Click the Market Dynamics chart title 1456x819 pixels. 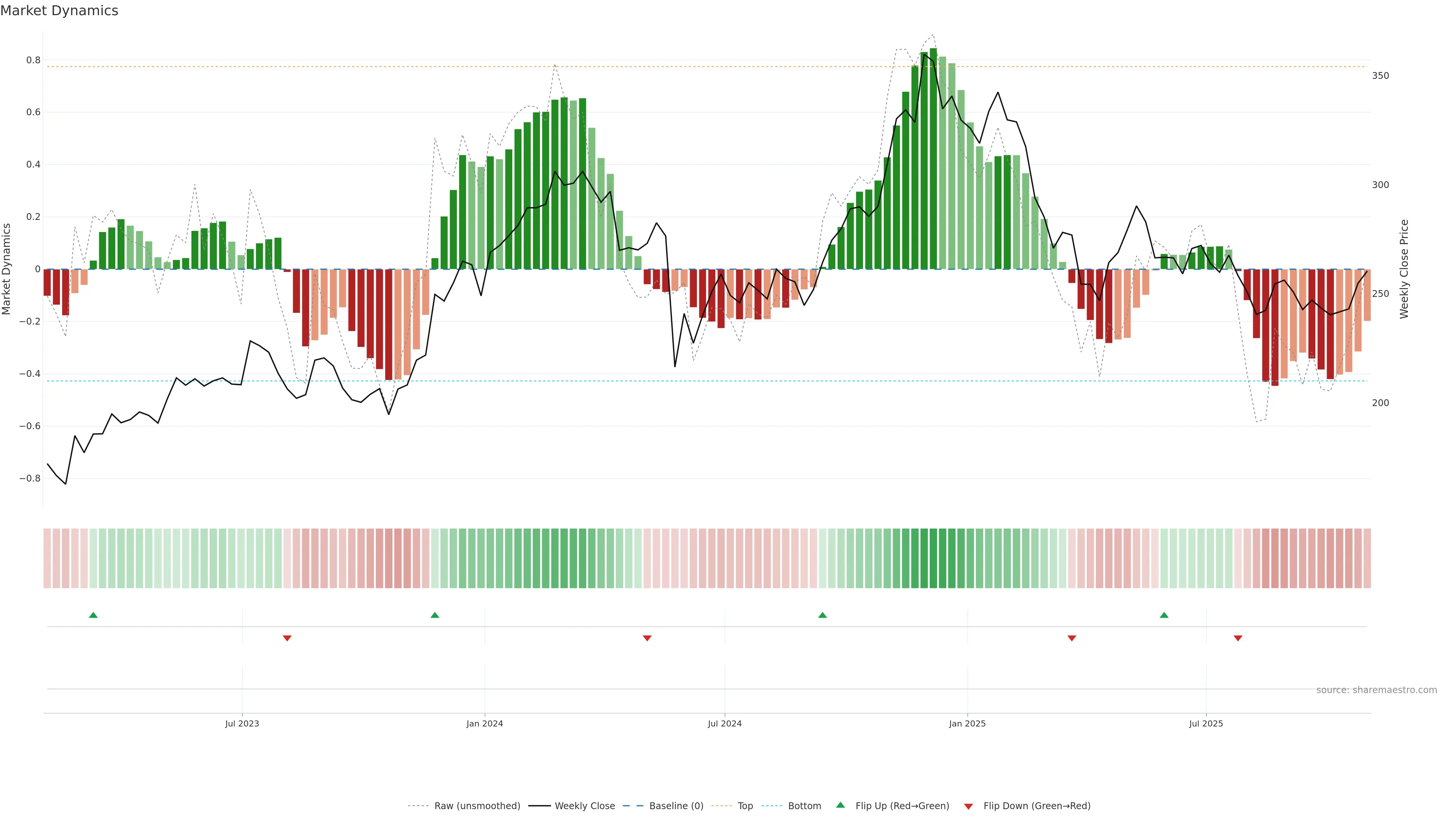(60, 11)
